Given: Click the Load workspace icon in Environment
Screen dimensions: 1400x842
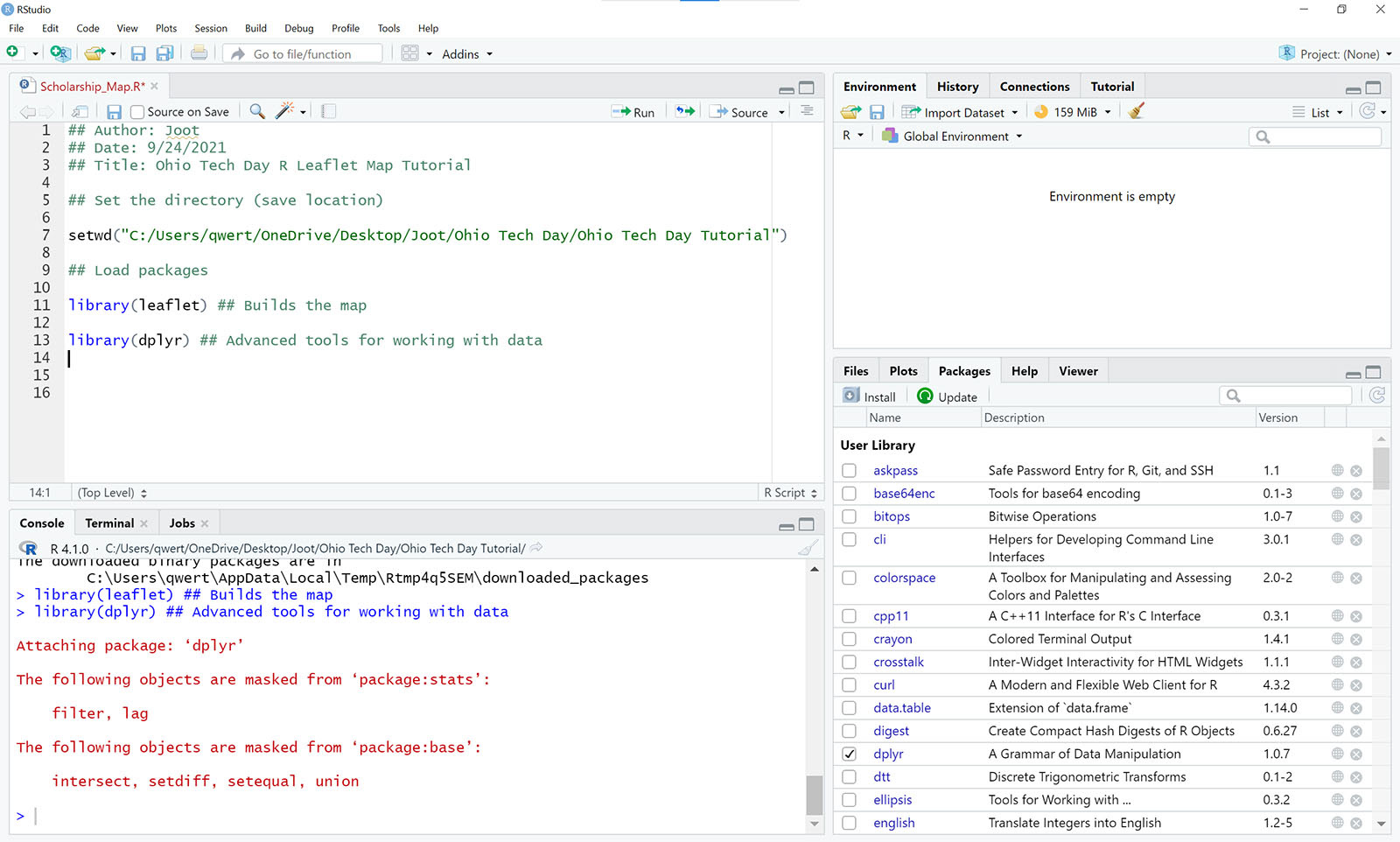Looking at the screenshot, I should (851, 112).
